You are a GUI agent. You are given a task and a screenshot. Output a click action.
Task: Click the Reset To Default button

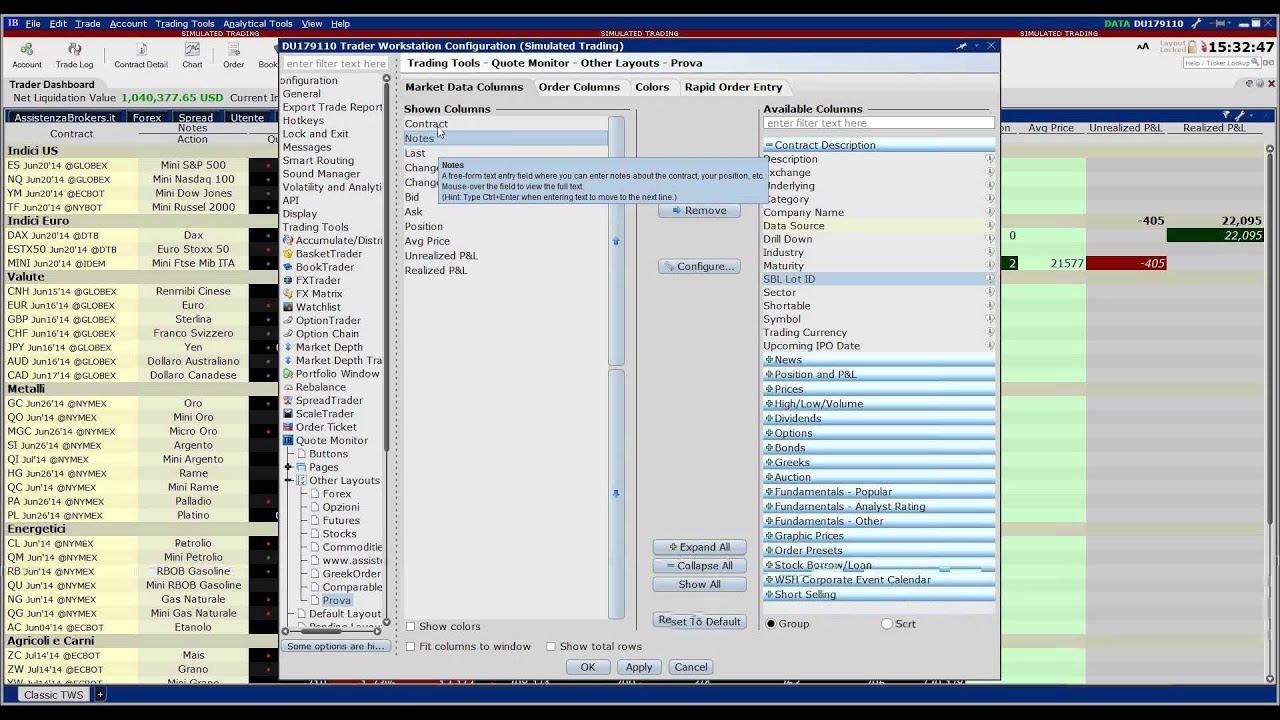pos(699,622)
